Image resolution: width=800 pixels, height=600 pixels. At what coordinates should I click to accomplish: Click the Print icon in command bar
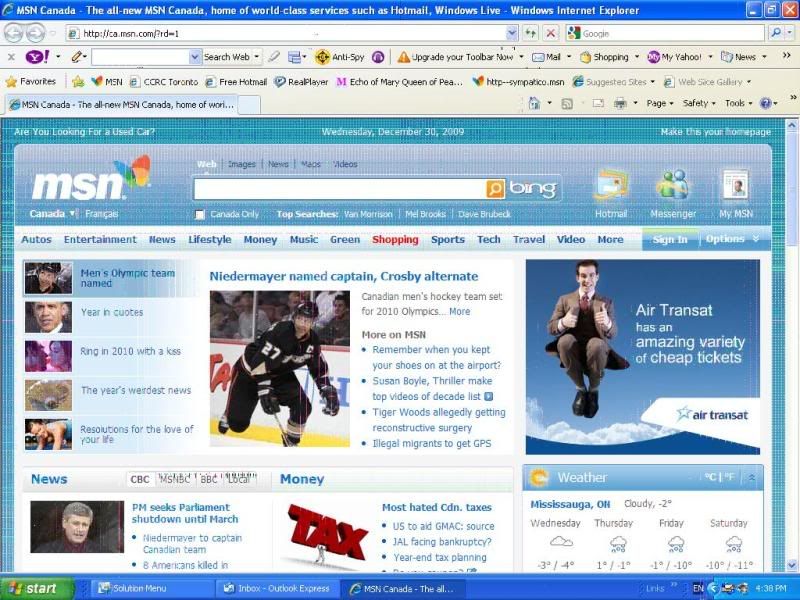620,104
